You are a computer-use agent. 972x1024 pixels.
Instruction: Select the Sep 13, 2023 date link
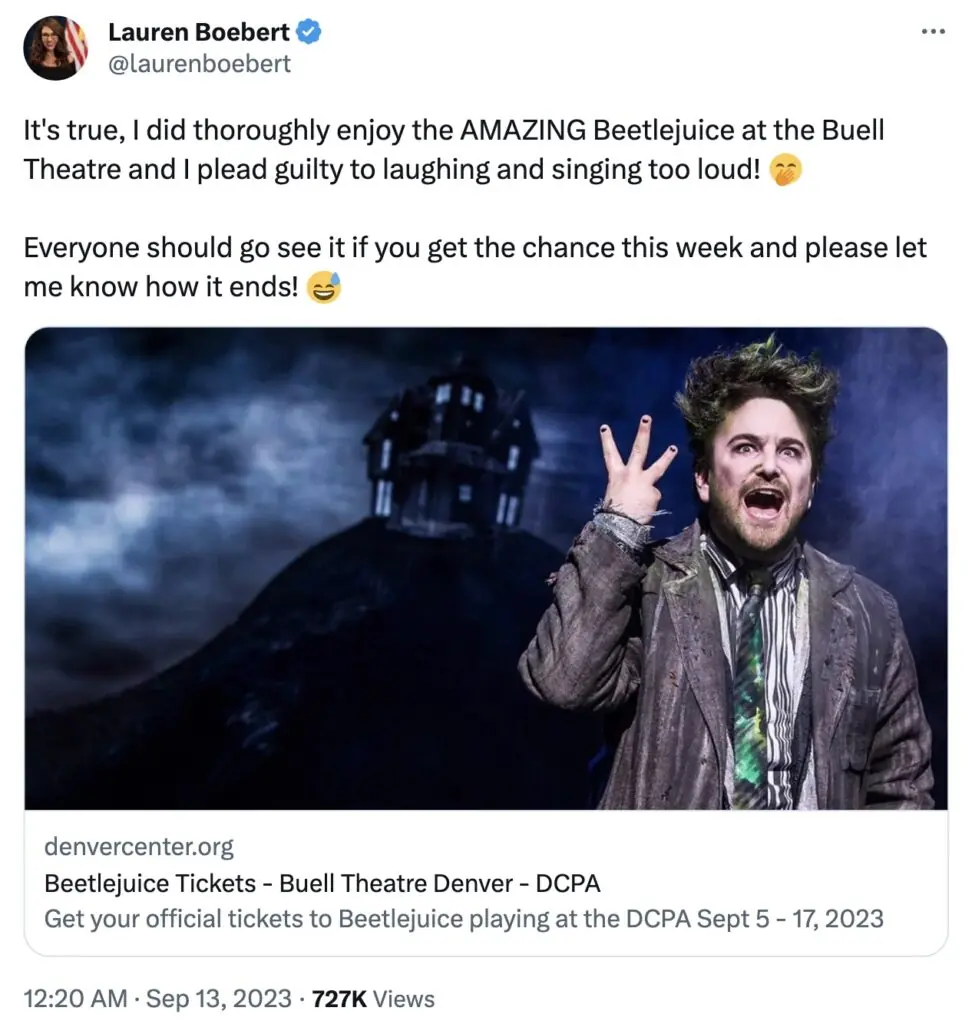click(x=218, y=999)
